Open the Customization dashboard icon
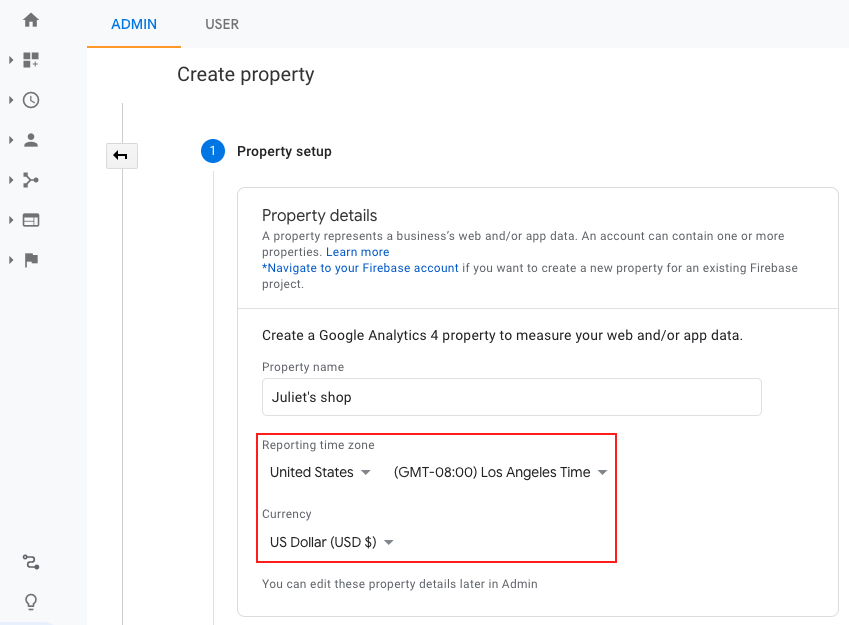This screenshot has width=849, height=625. coord(31,60)
